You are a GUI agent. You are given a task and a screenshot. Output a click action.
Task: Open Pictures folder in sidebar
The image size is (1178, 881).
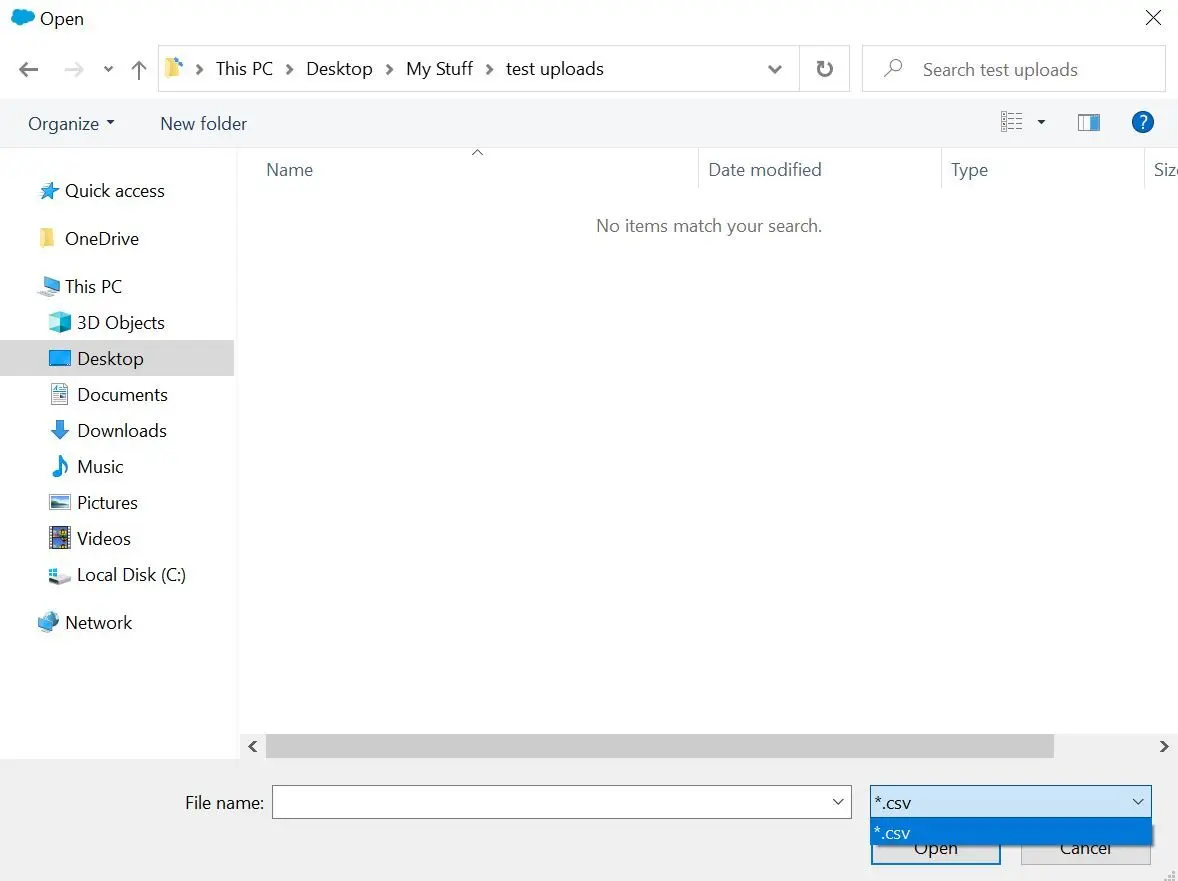click(107, 503)
